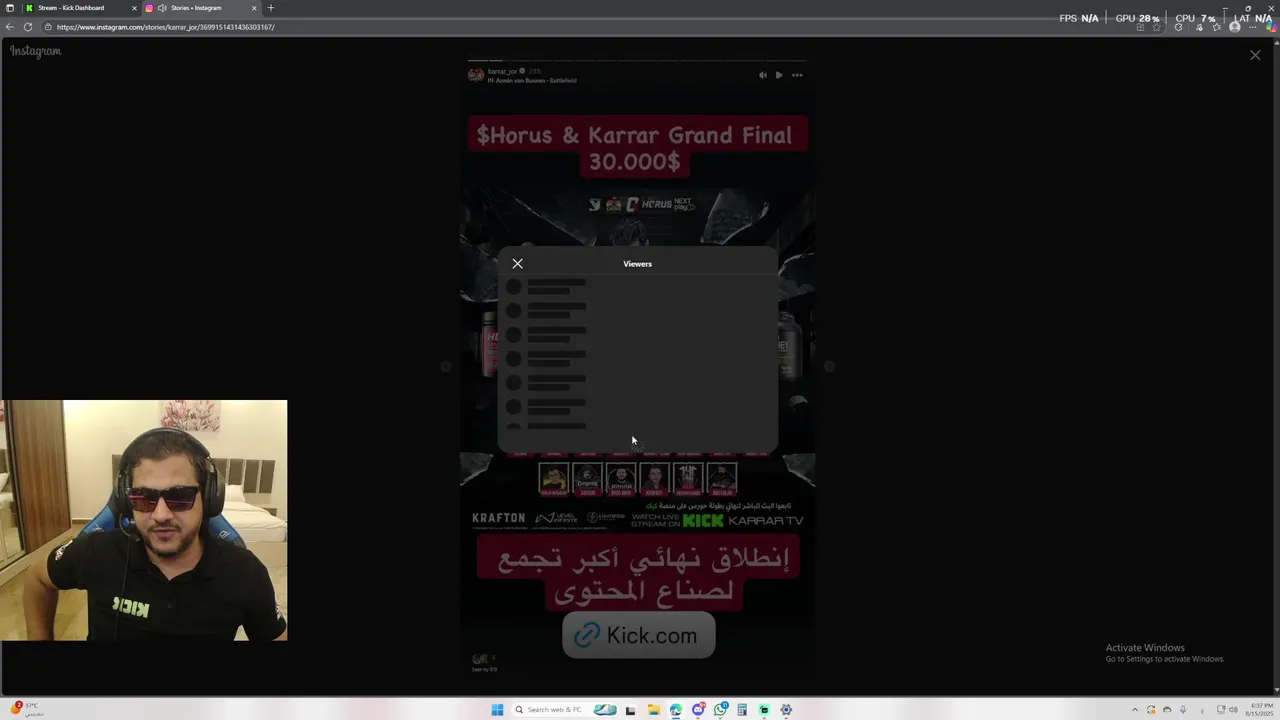This screenshot has width=1280, height=720.
Task: Reload the Instagram page
Action: pos(28,27)
